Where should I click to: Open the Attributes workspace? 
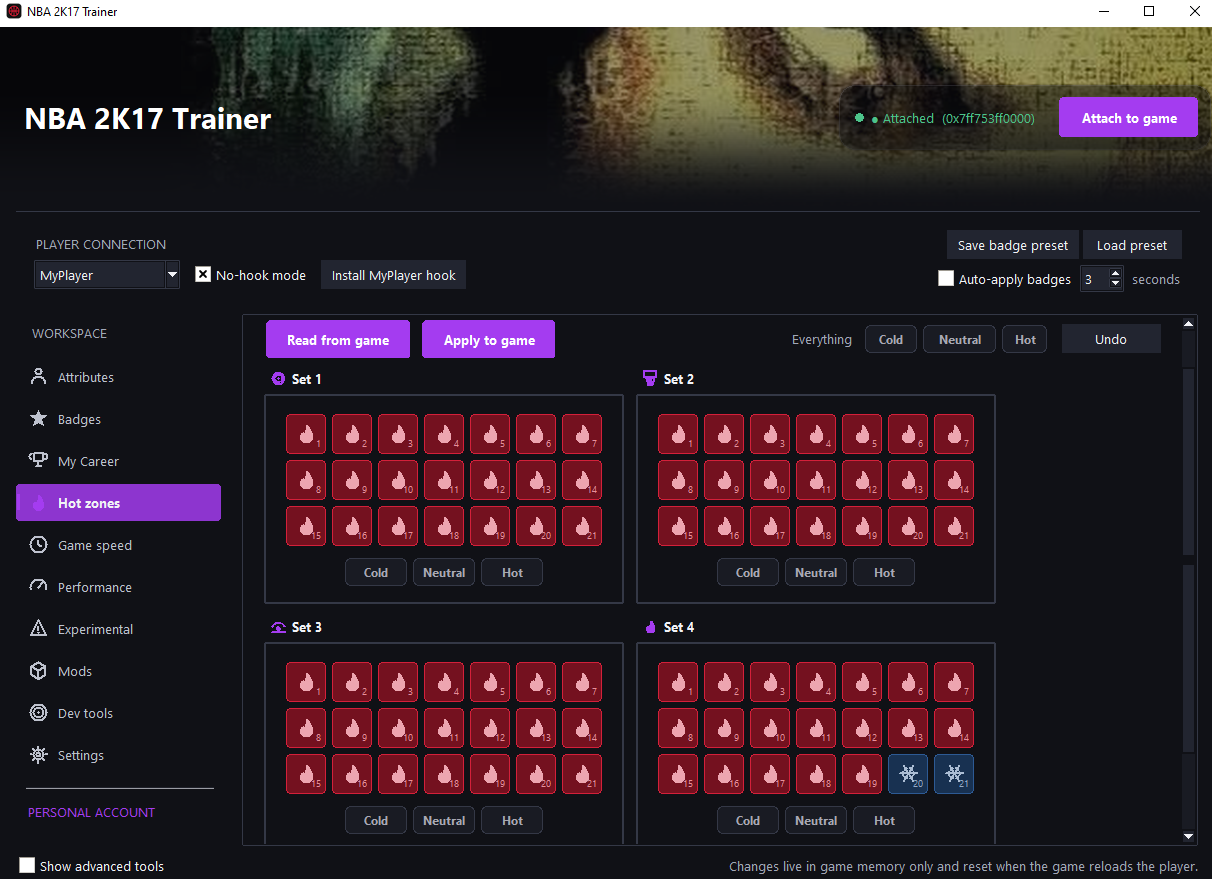coord(118,377)
